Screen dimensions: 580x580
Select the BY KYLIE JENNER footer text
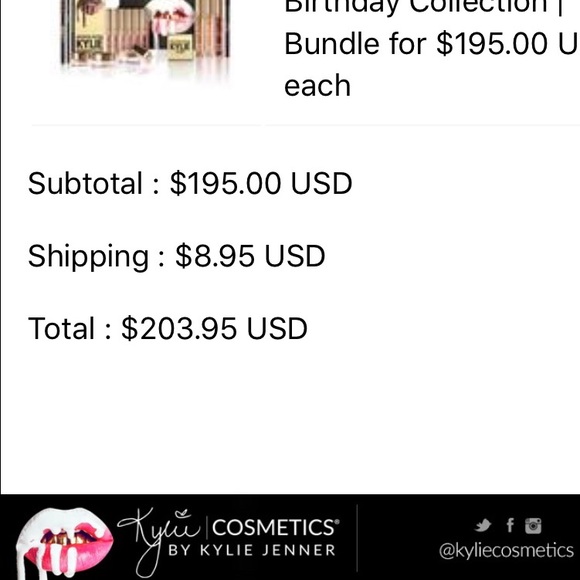click(x=252, y=550)
